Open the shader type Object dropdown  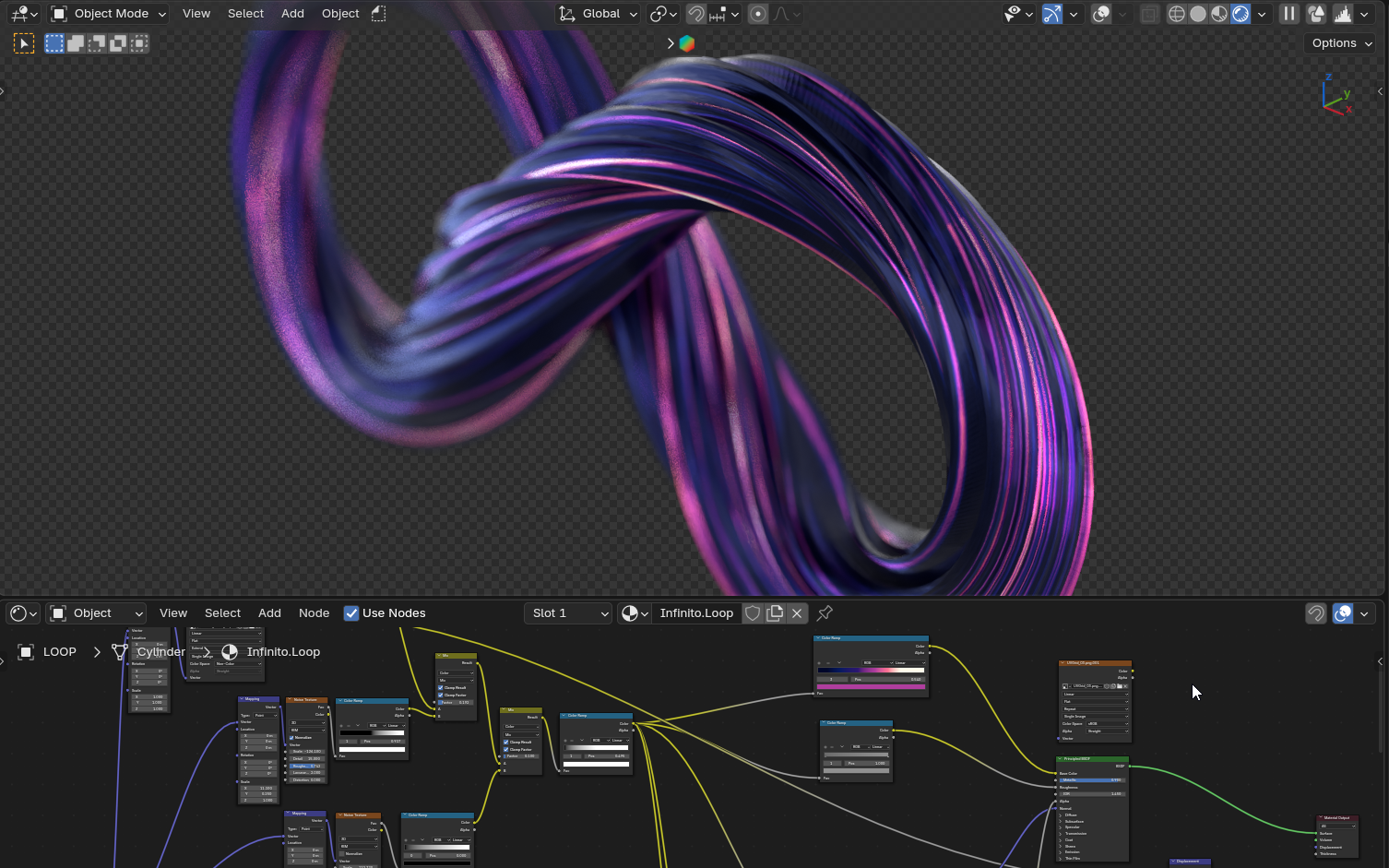click(x=97, y=613)
